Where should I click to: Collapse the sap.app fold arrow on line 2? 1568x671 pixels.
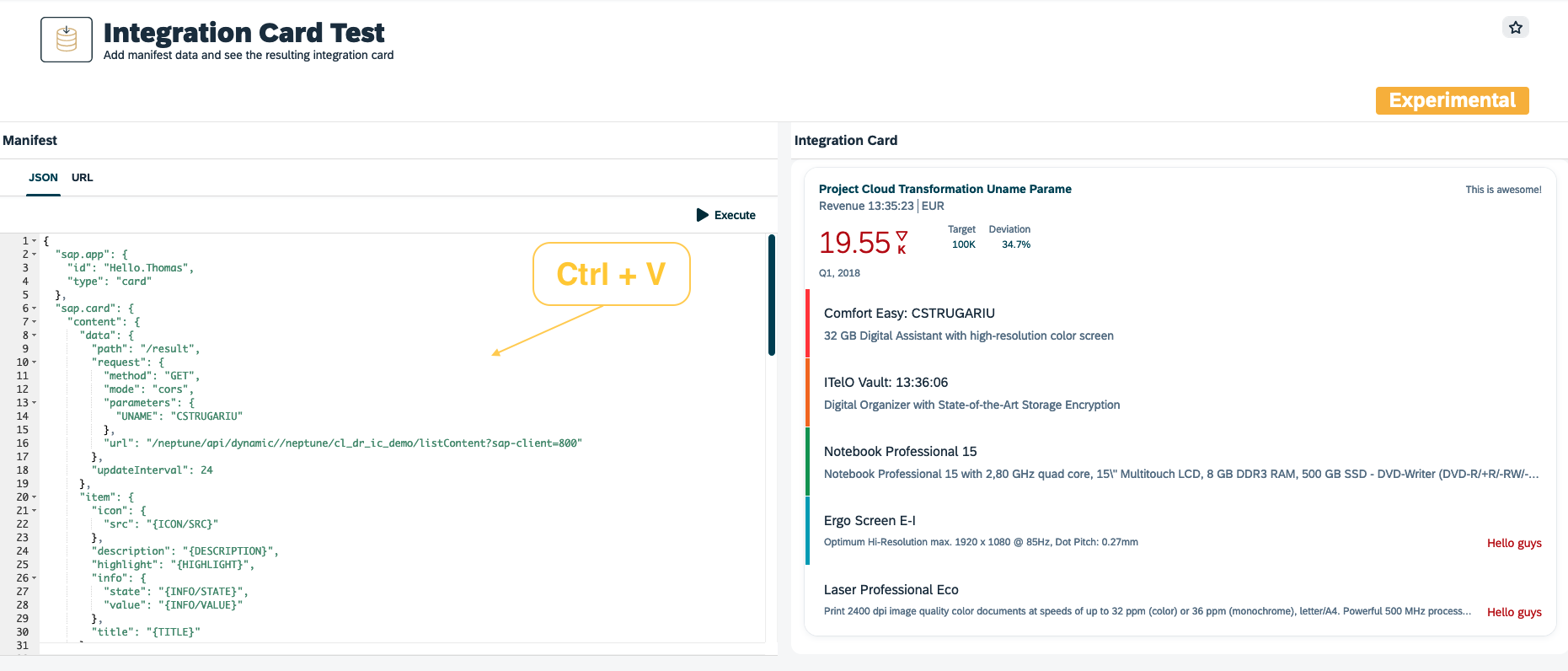point(35,254)
